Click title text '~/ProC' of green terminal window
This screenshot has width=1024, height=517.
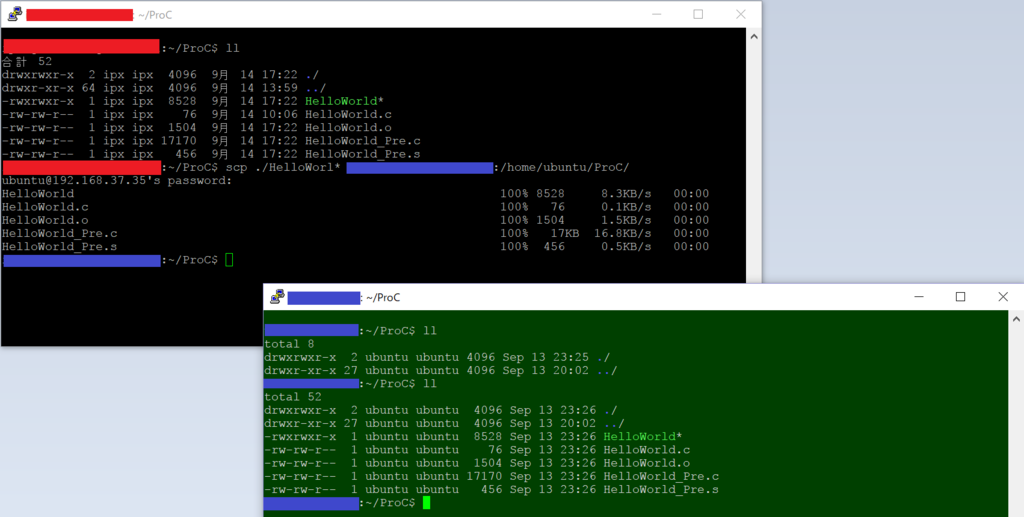[x=383, y=298]
